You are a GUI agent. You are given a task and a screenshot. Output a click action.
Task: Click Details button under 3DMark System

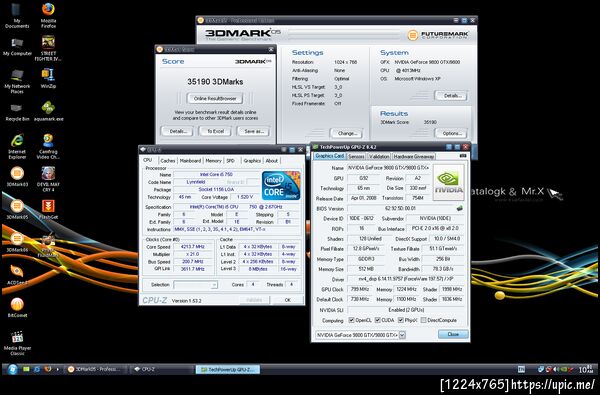(452, 96)
